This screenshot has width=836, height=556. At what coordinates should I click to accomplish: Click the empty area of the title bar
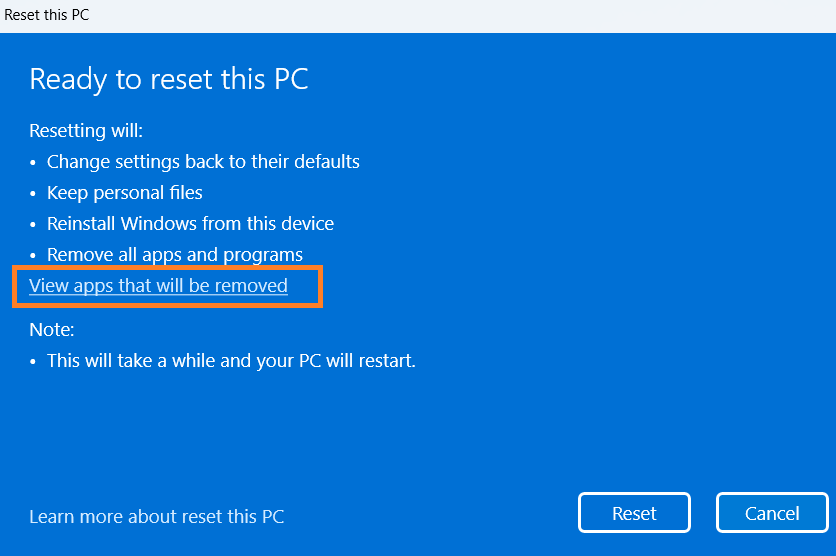pos(450,15)
